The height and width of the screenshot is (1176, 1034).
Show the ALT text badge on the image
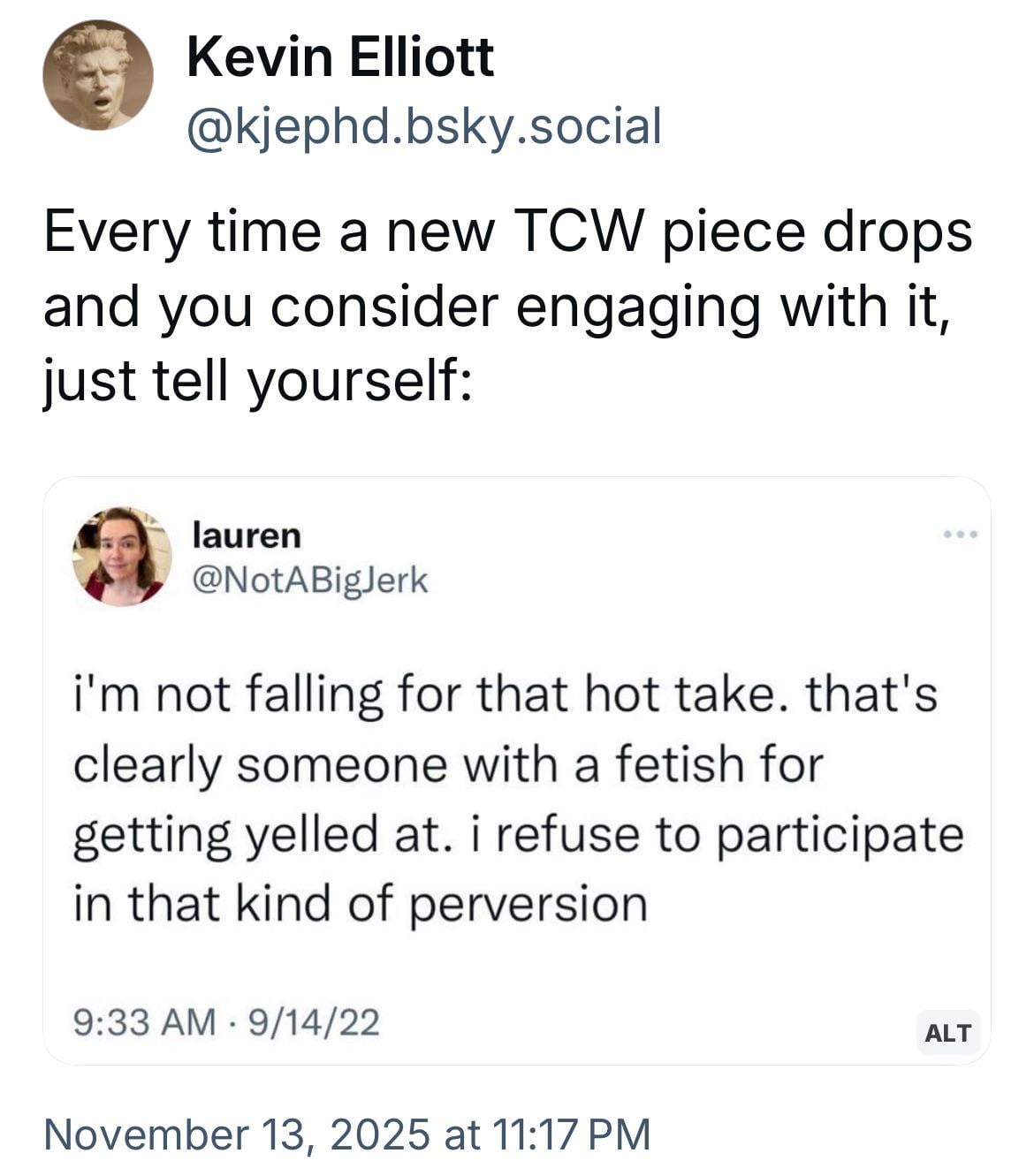948,1032
